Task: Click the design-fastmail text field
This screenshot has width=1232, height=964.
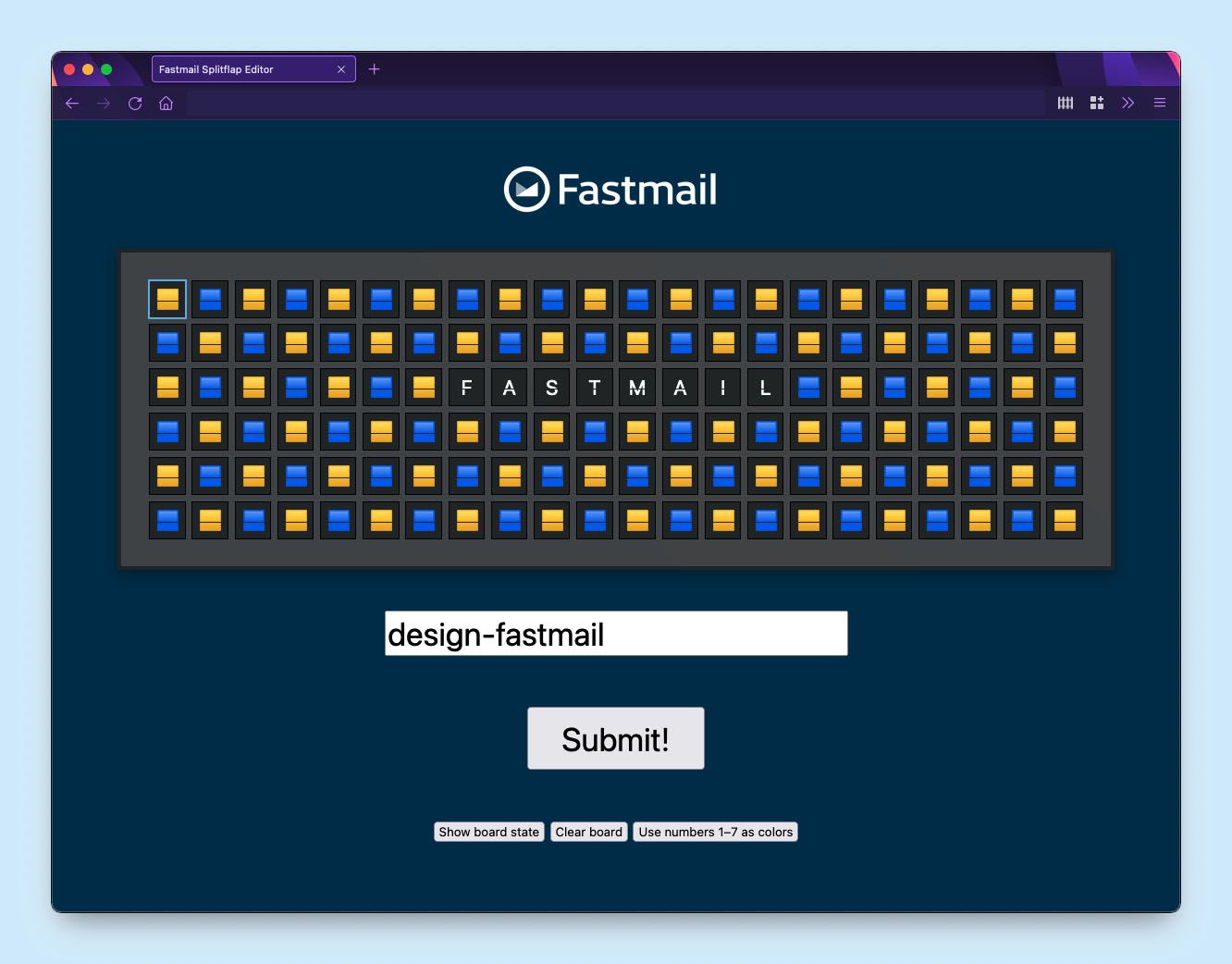Action: coord(616,634)
